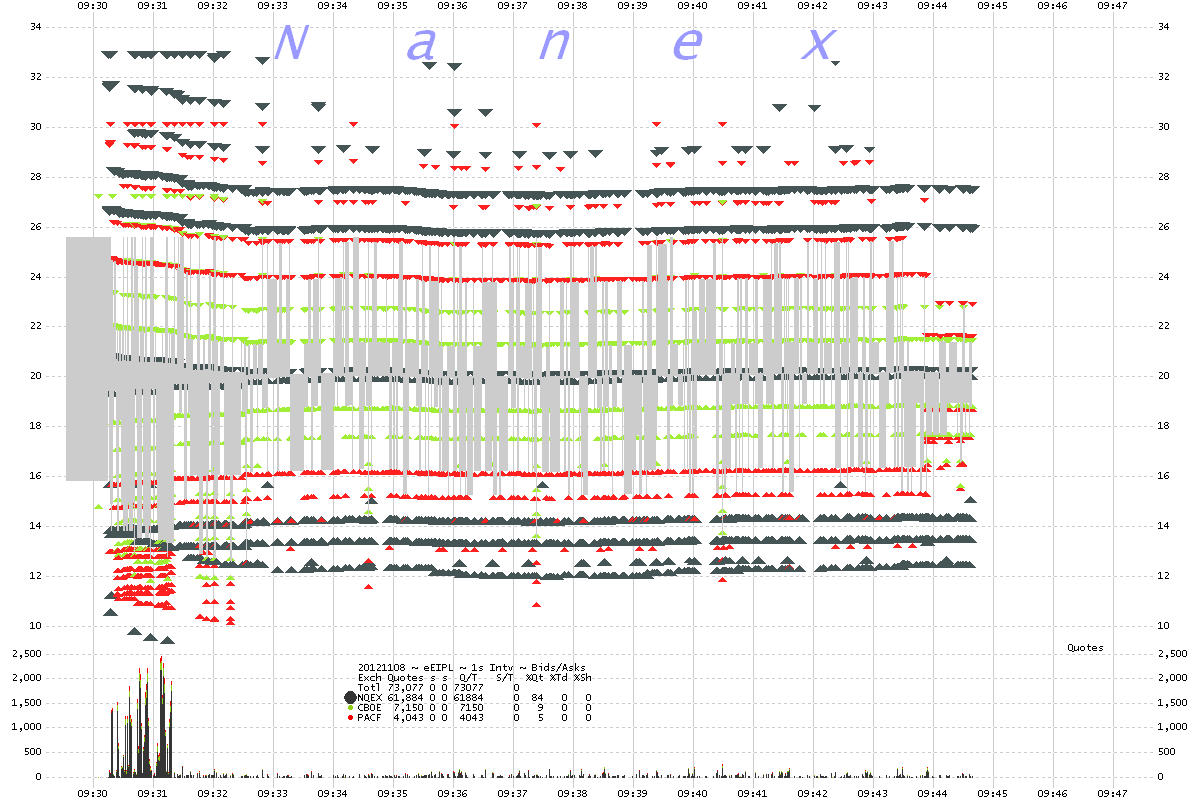Screen dimensions: 1200x800
Task: Click the green CBOE legend dot
Action: point(350,707)
